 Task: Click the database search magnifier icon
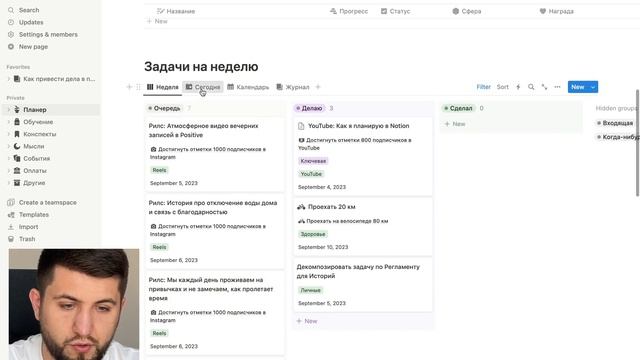tap(531, 87)
